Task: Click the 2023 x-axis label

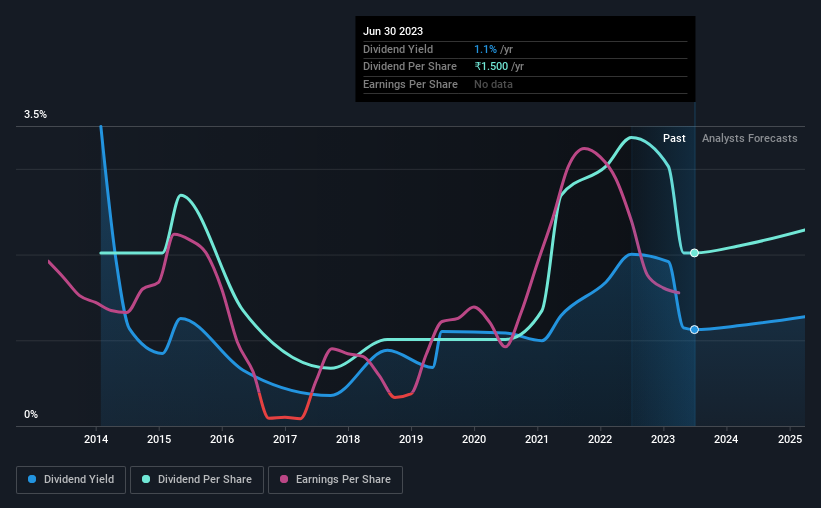Action: tap(663, 439)
